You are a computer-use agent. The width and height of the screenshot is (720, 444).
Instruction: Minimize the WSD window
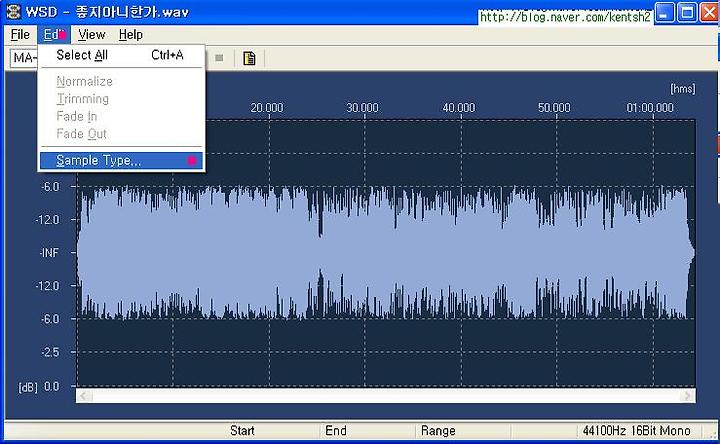tap(664, 12)
